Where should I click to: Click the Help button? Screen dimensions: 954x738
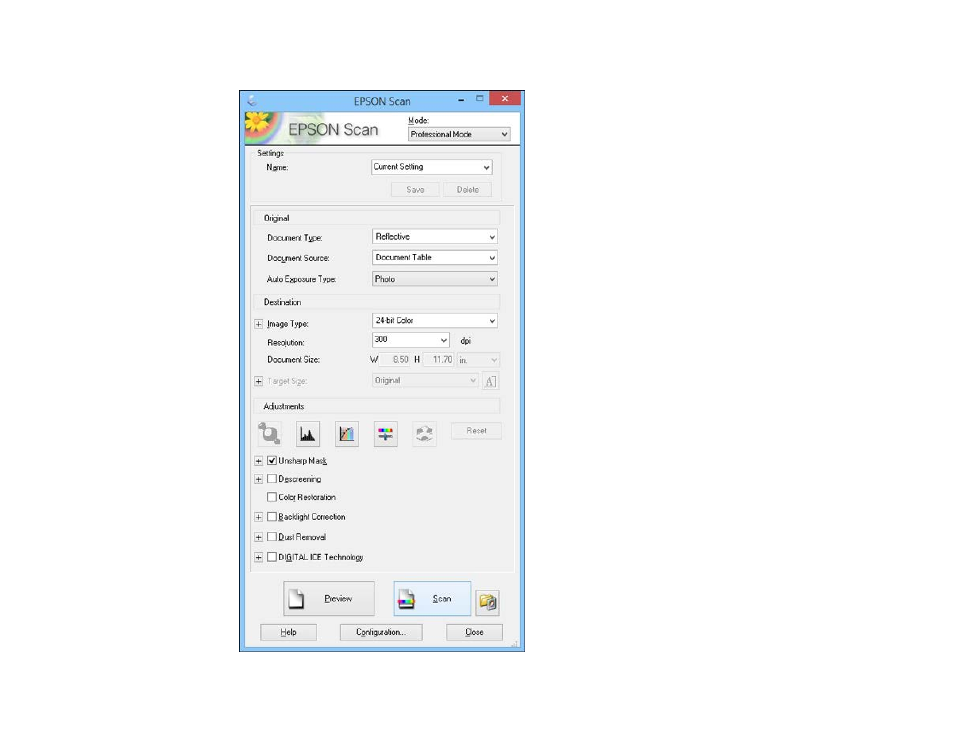pos(288,632)
